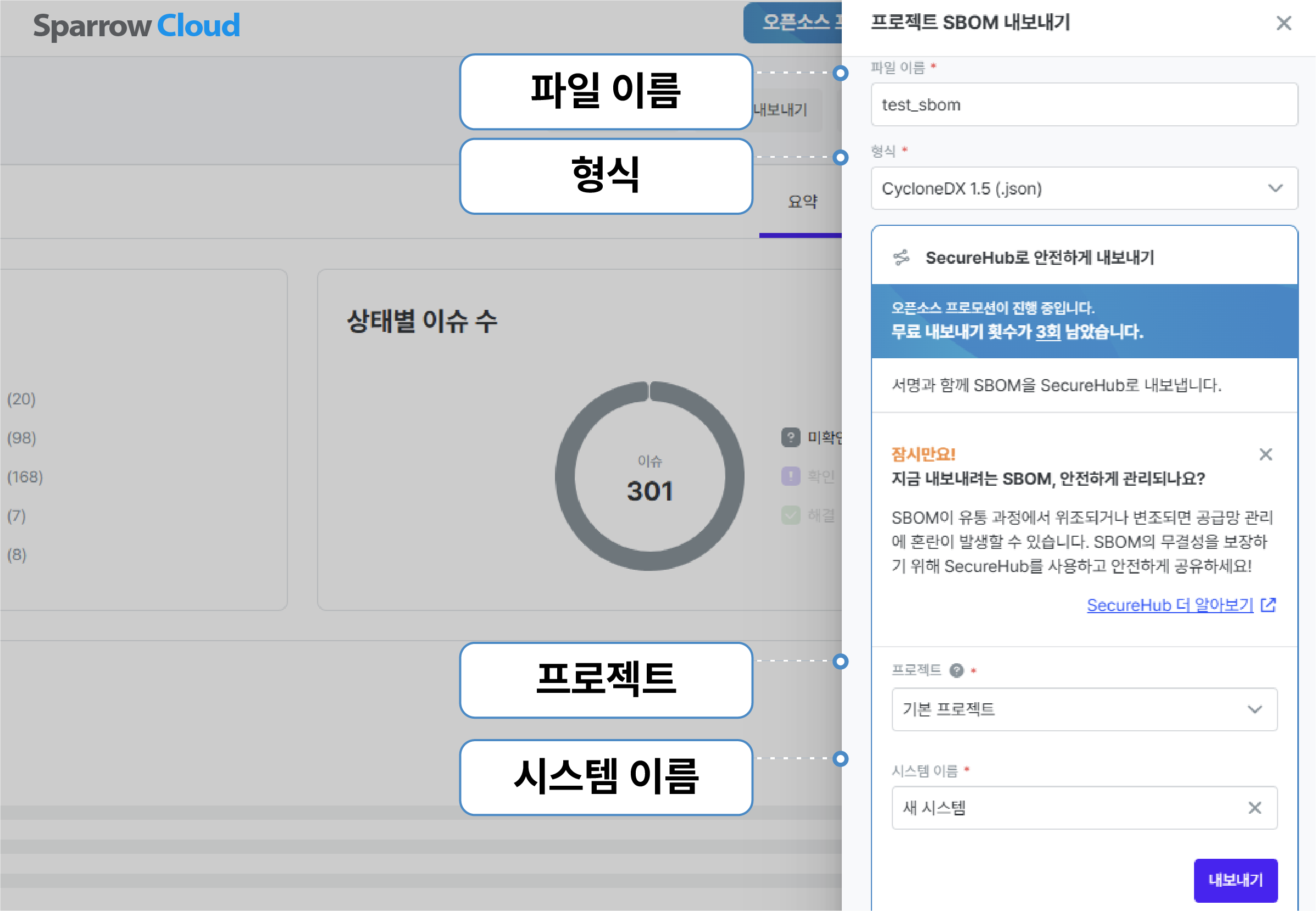Viewport: 1316px width, 911px height.
Task: Open the SecureHub 더 알아보기 link
Action: point(1169,604)
